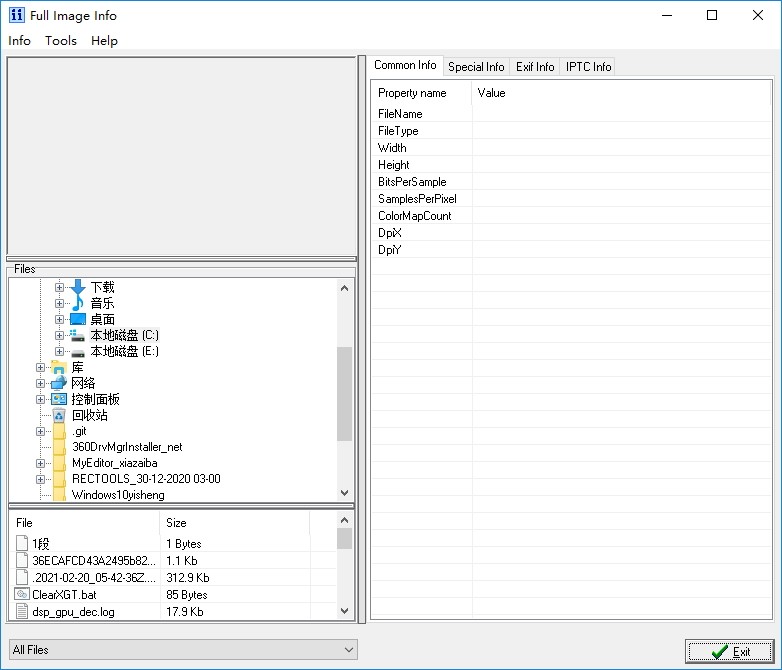Select the Height property row
This screenshot has height=670, width=782.
pos(572,165)
